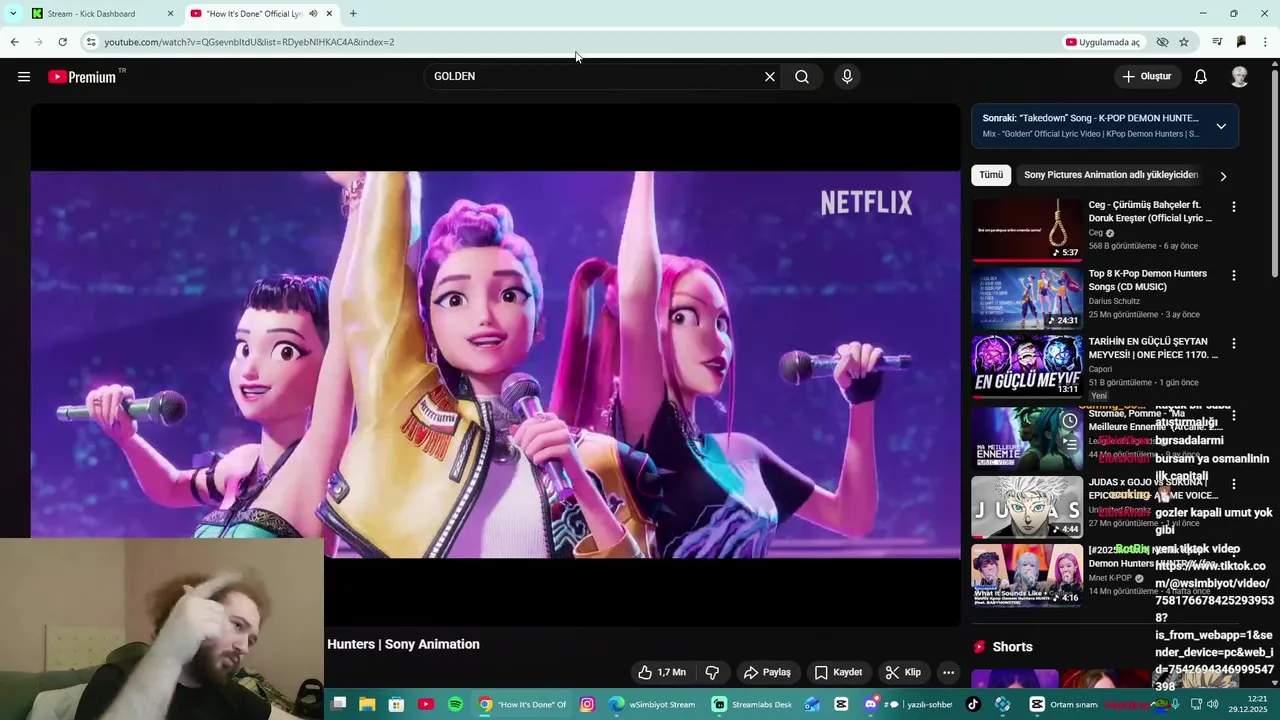Viewport: 1280px width, 720px height.
Task: Clear the GOLDEN search text
Action: click(x=770, y=77)
